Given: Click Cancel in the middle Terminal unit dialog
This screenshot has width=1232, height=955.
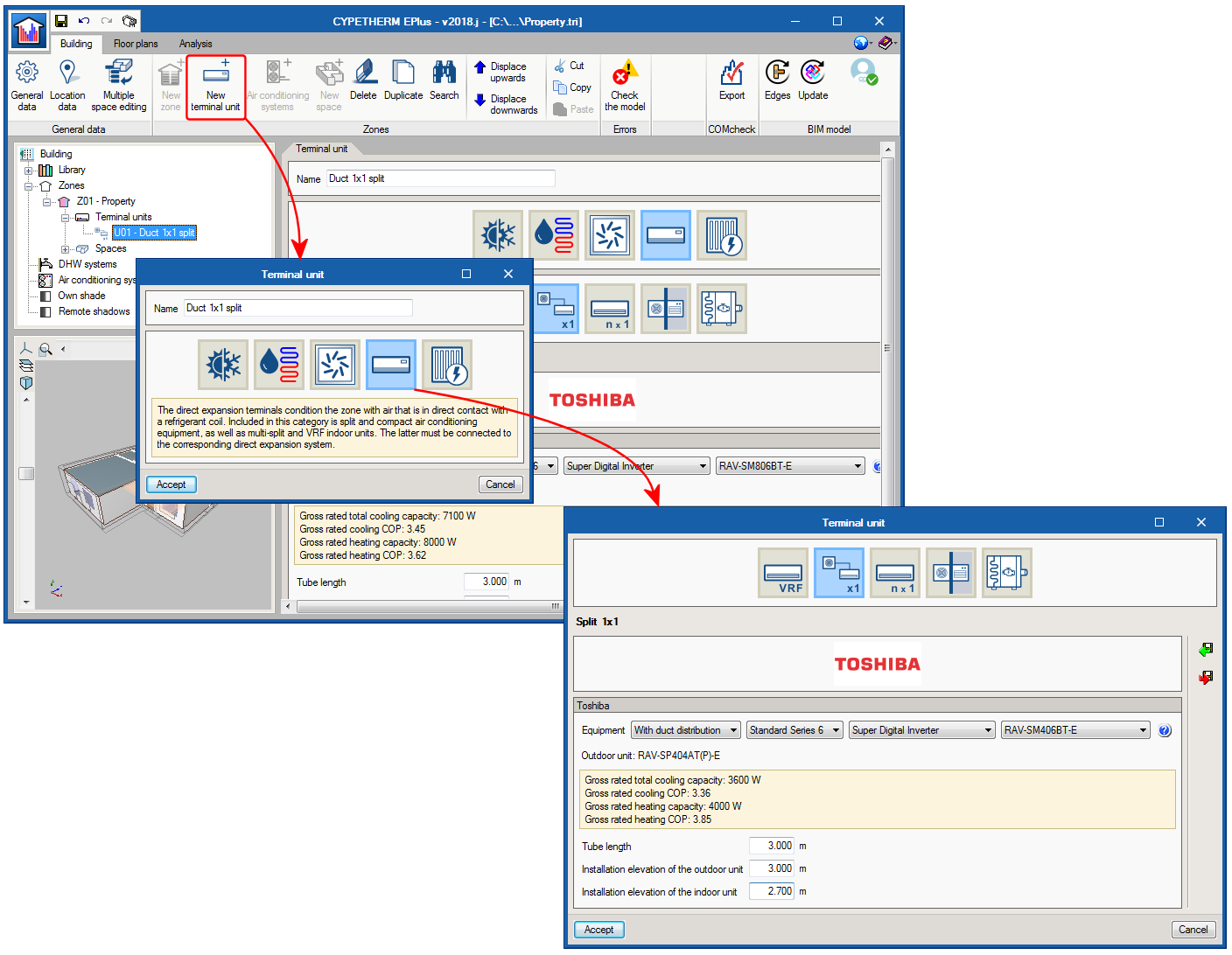Looking at the screenshot, I should pyautogui.click(x=500, y=484).
